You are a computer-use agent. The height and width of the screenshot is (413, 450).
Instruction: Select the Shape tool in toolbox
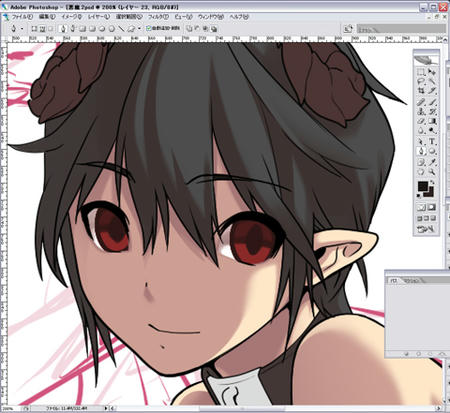tap(432, 151)
